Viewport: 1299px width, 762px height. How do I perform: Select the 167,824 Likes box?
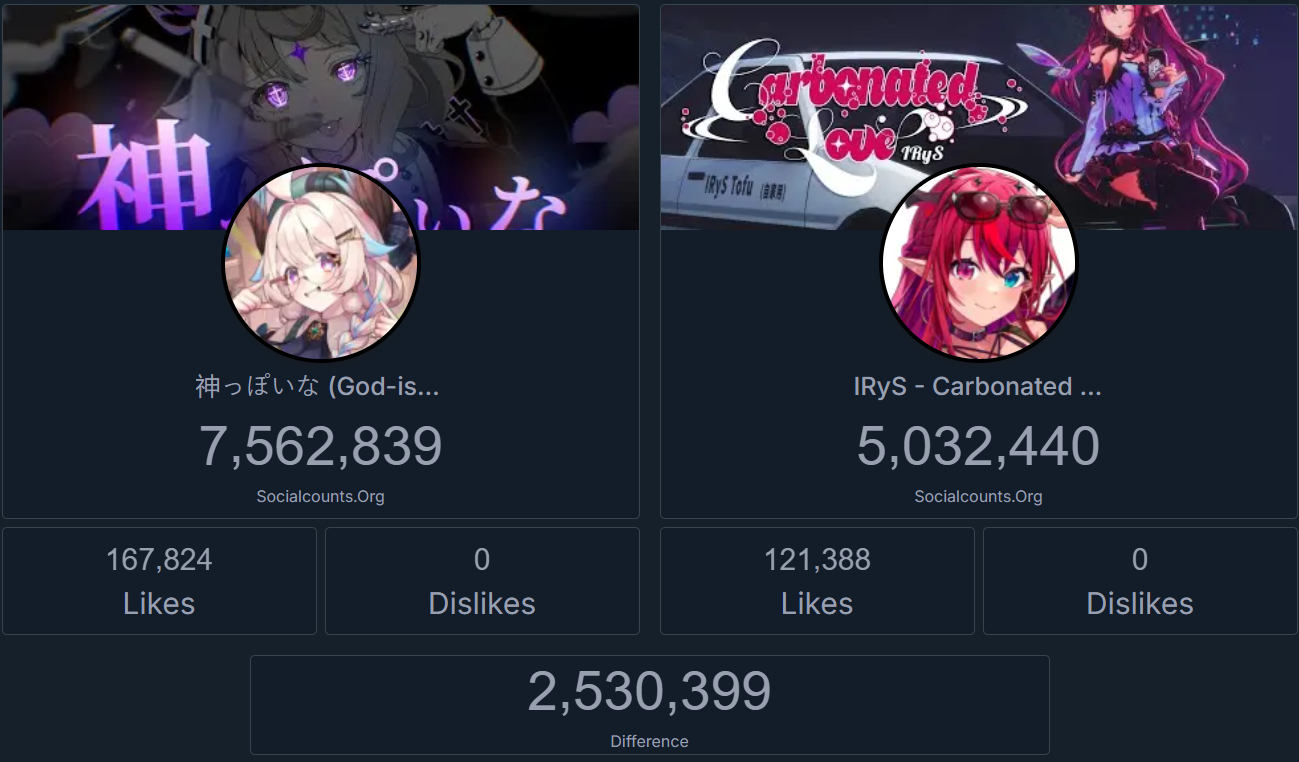160,581
